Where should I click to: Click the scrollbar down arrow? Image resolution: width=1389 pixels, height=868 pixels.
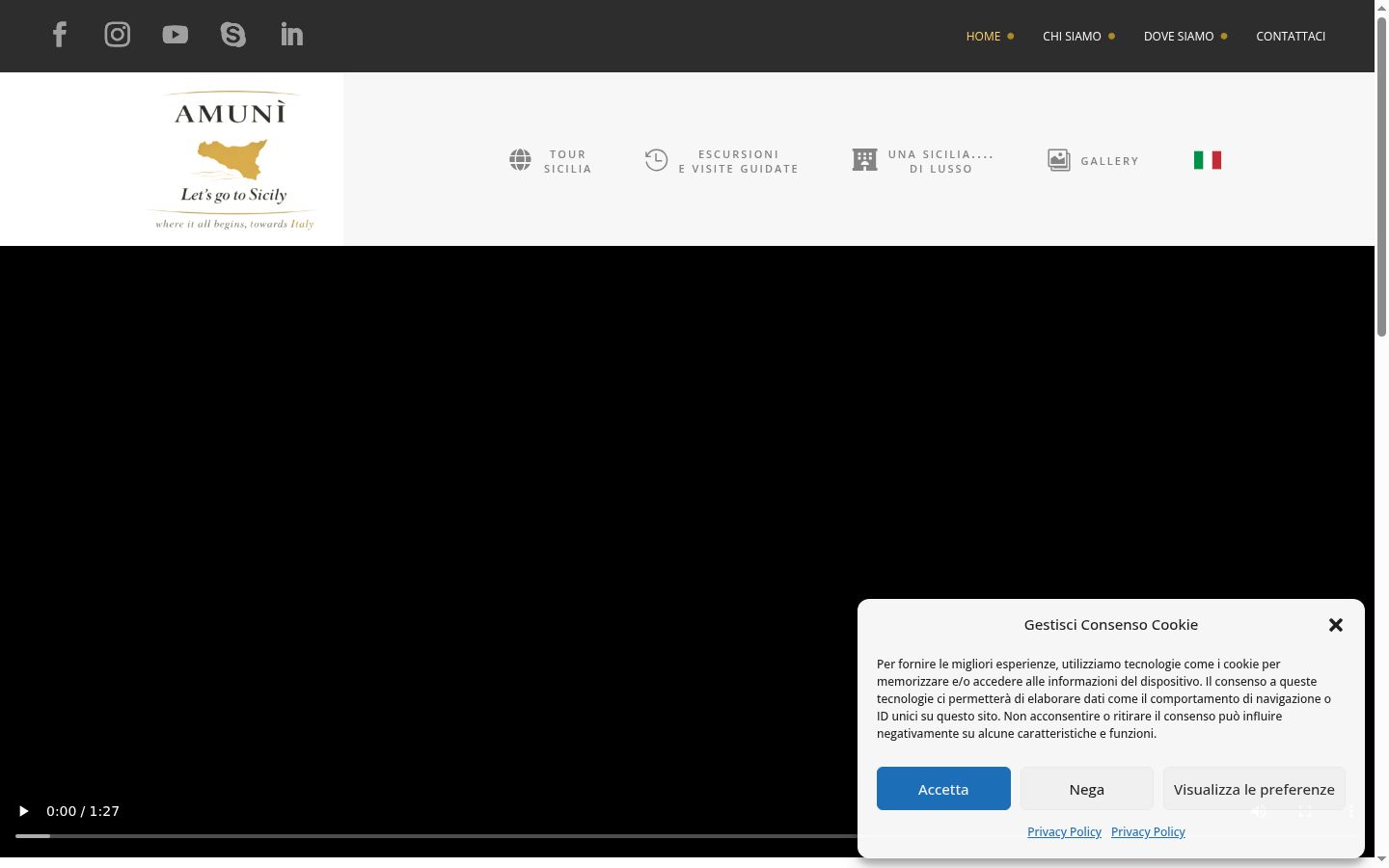point(1381,859)
